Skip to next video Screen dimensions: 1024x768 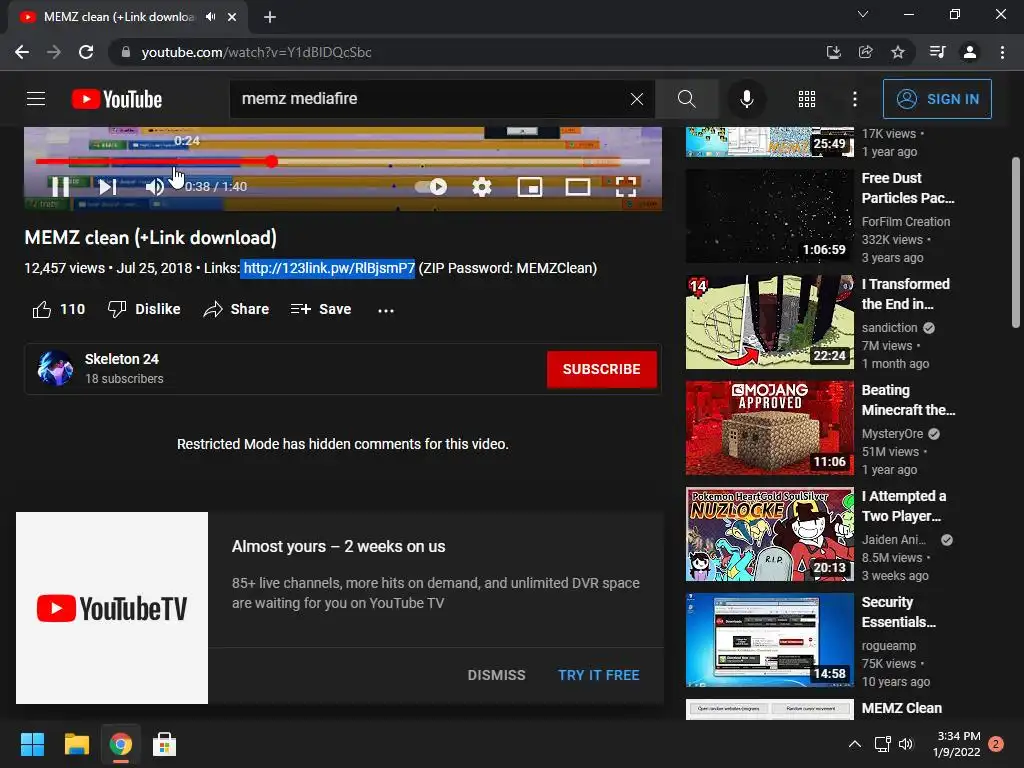point(108,187)
